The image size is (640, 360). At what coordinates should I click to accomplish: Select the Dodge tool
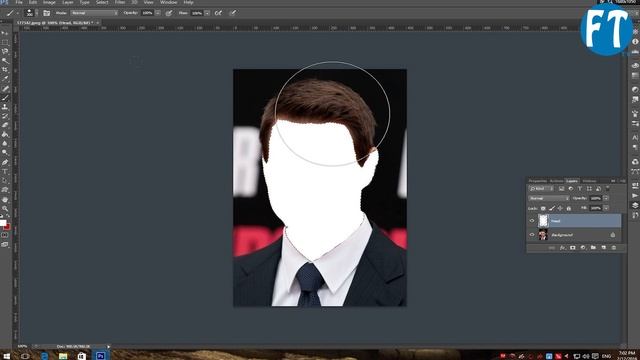coord(5,152)
